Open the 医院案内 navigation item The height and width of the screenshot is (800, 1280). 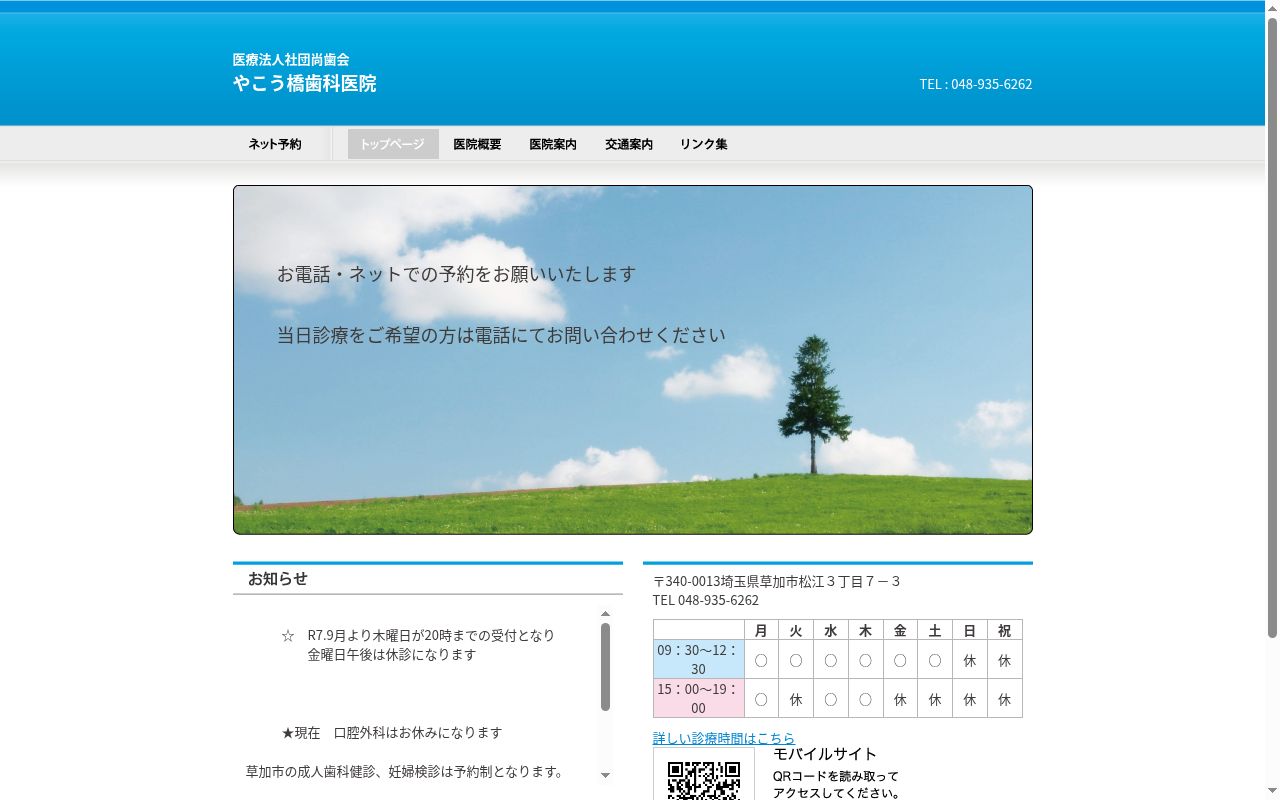click(553, 144)
